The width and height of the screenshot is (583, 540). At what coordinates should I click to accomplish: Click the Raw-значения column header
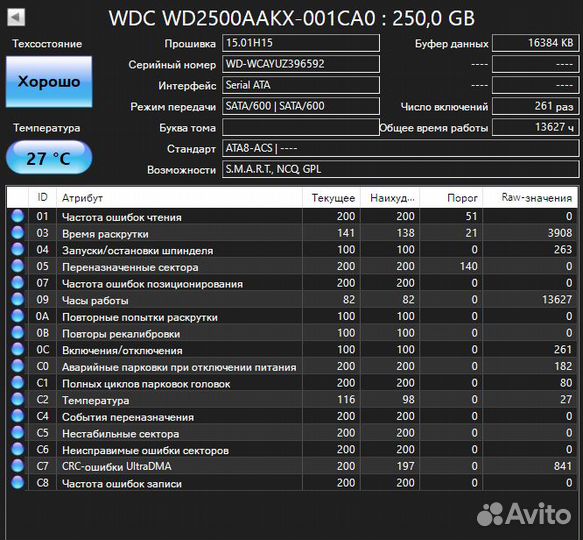(x=530, y=197)
